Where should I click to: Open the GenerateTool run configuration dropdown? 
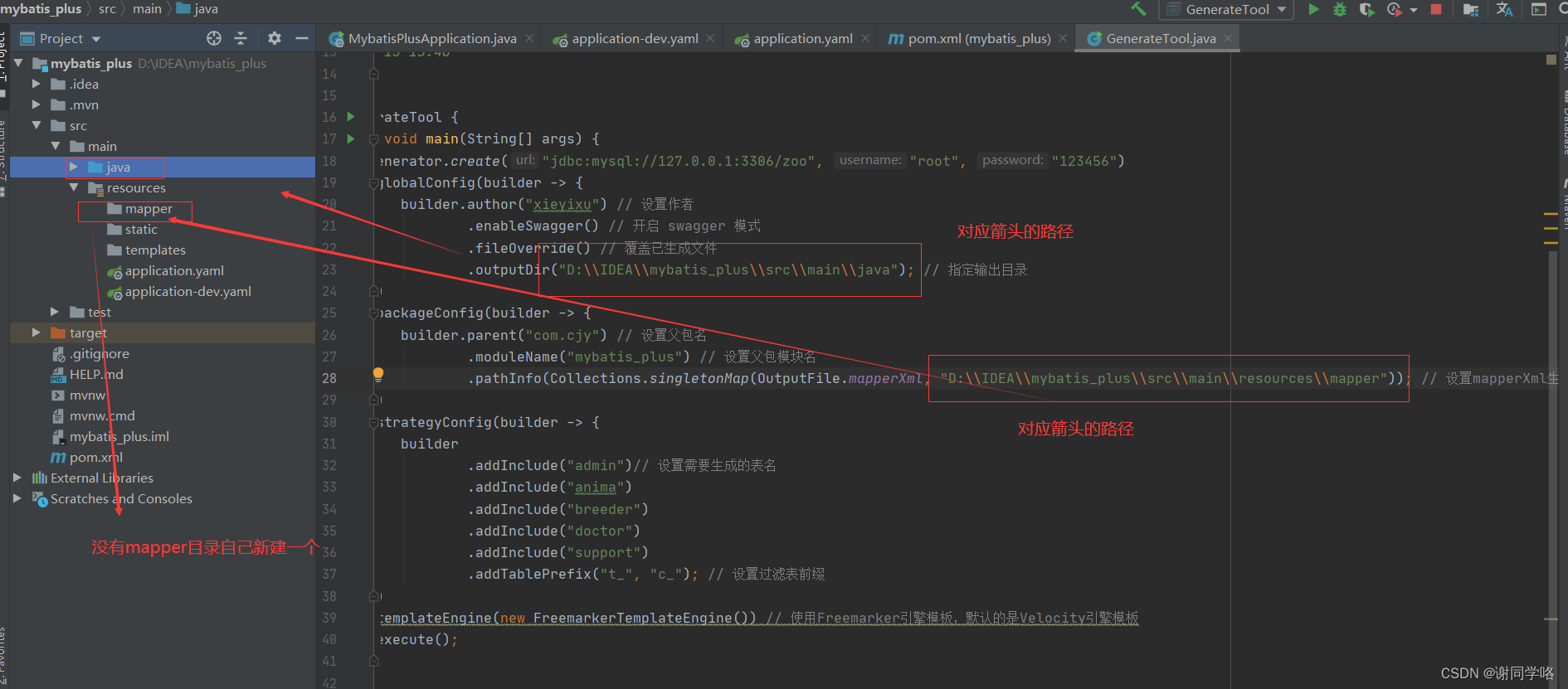[1228, 9]
